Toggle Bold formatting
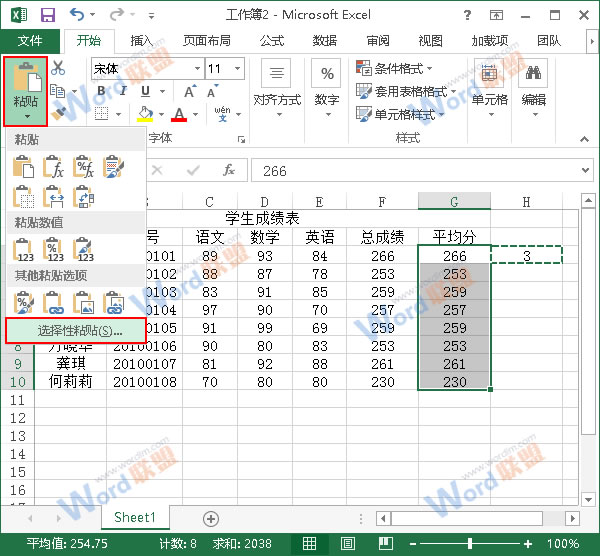This screenshot has width=600, height=556. pos(101,91)
